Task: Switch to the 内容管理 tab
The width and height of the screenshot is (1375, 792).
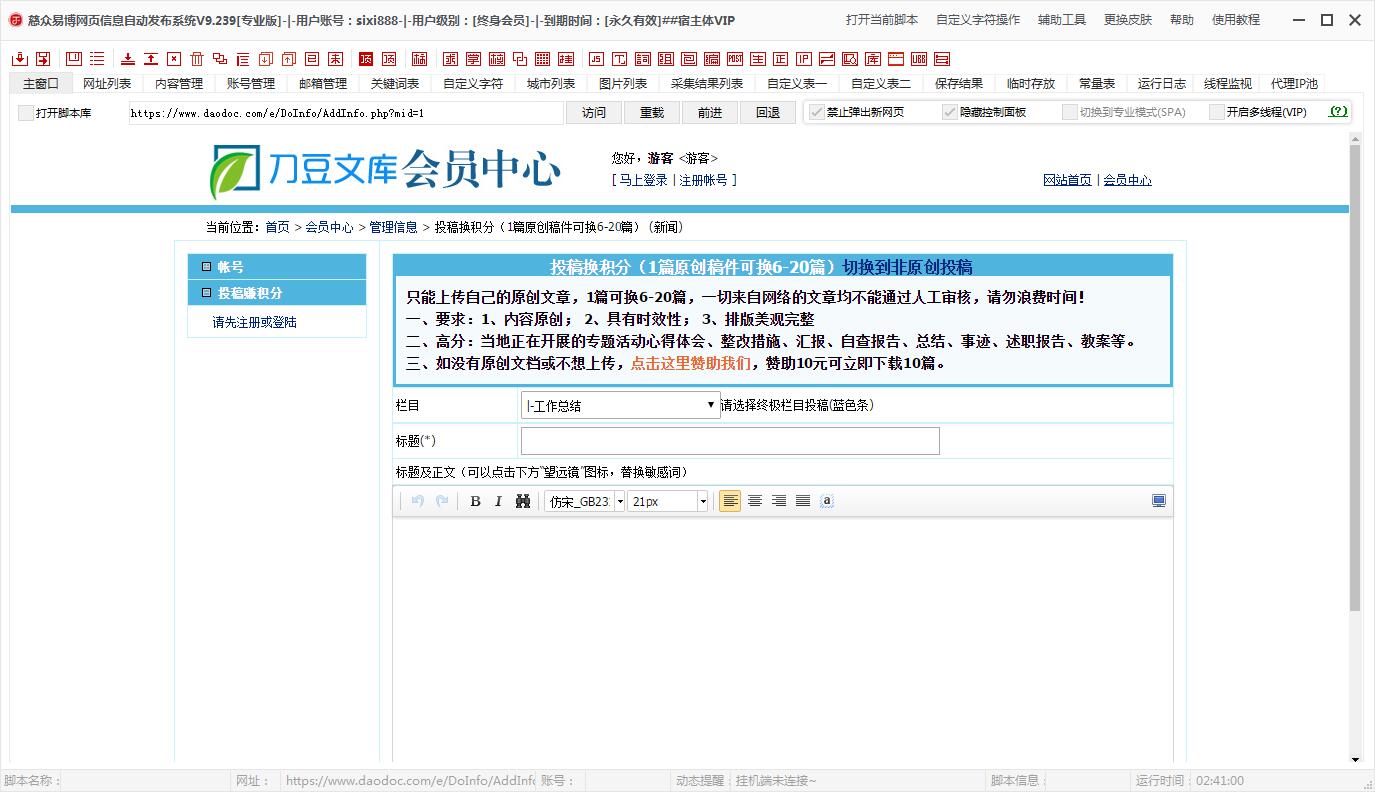Action: point(179,84)
